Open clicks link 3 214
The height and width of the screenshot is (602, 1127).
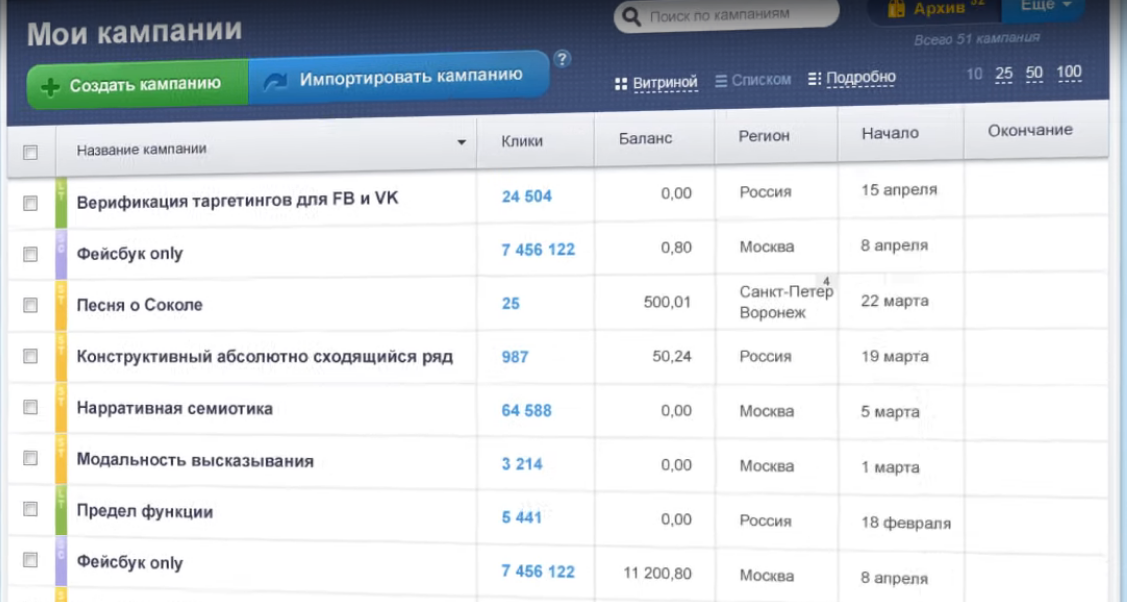[522, 464]
